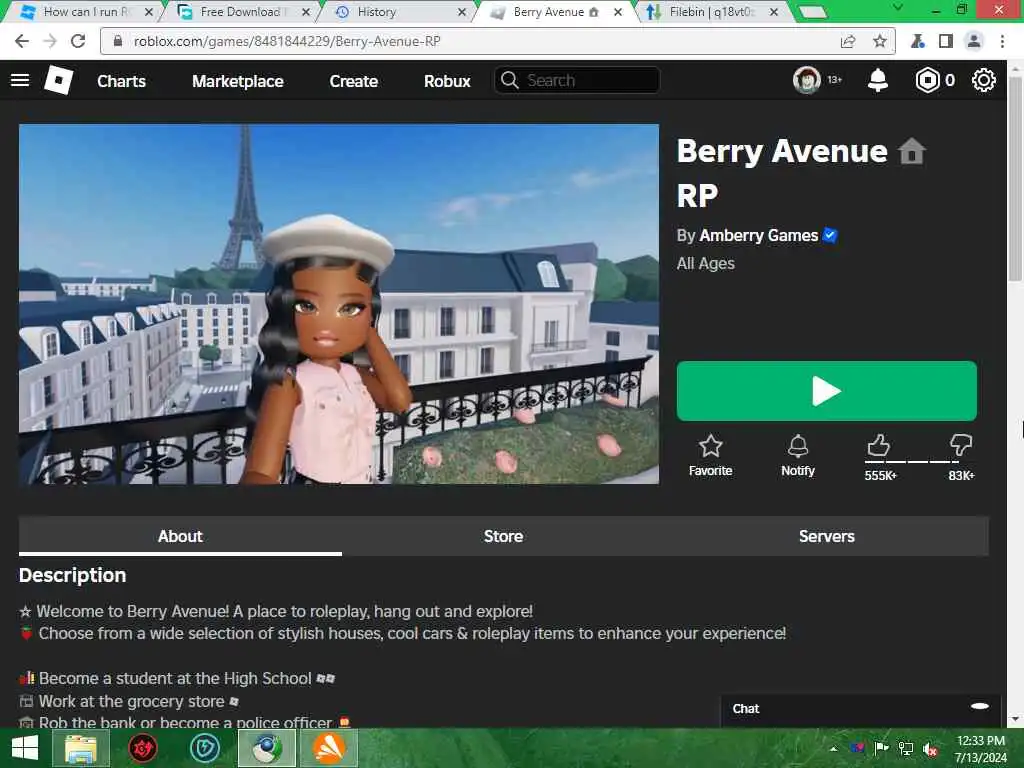The height and width of the screenshot is (768, 1024).
Task: Click the verified badge beside Amberry Games
Action: tap(830, 235)
